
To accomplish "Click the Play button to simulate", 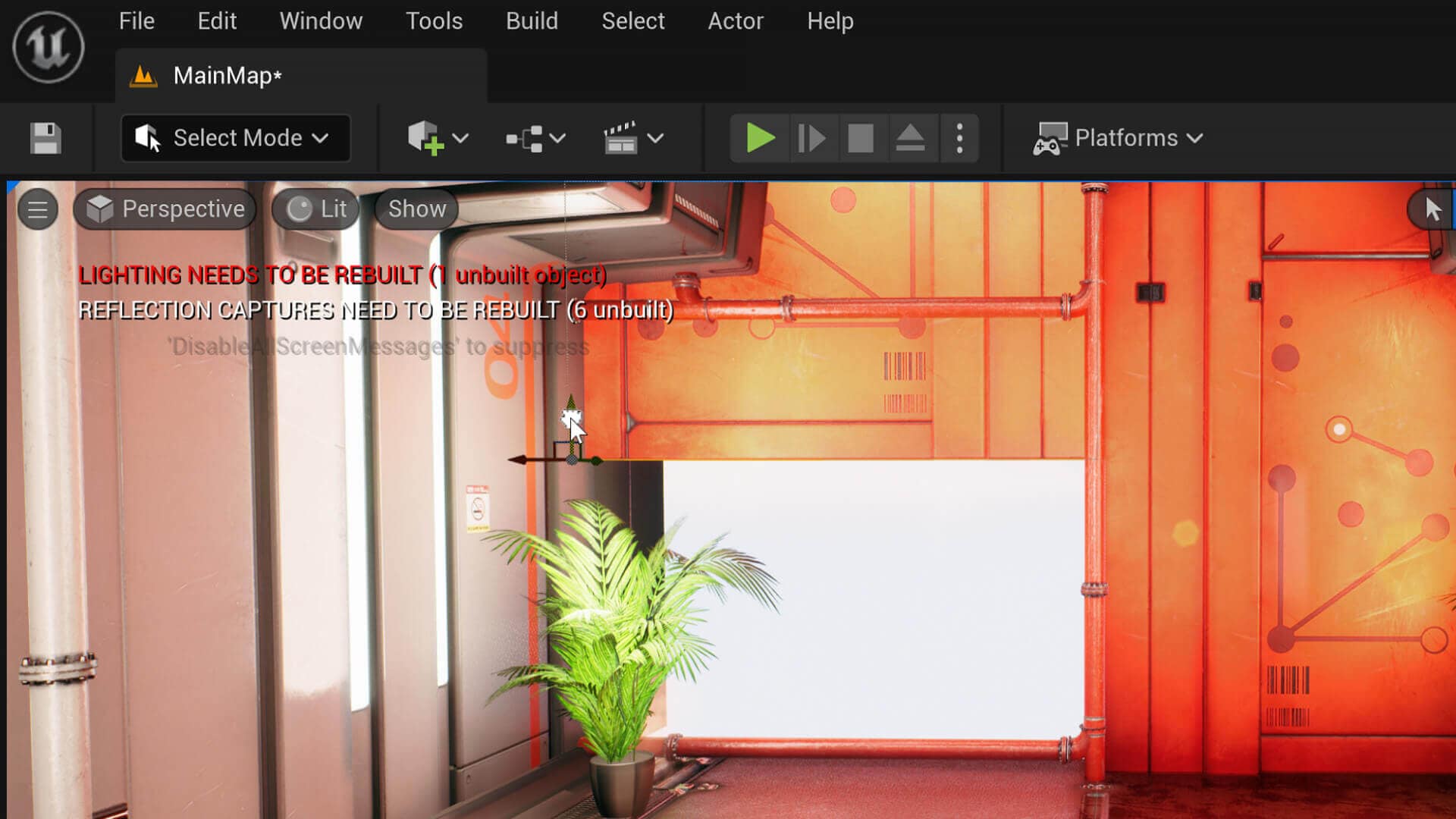I will (758, 138).
